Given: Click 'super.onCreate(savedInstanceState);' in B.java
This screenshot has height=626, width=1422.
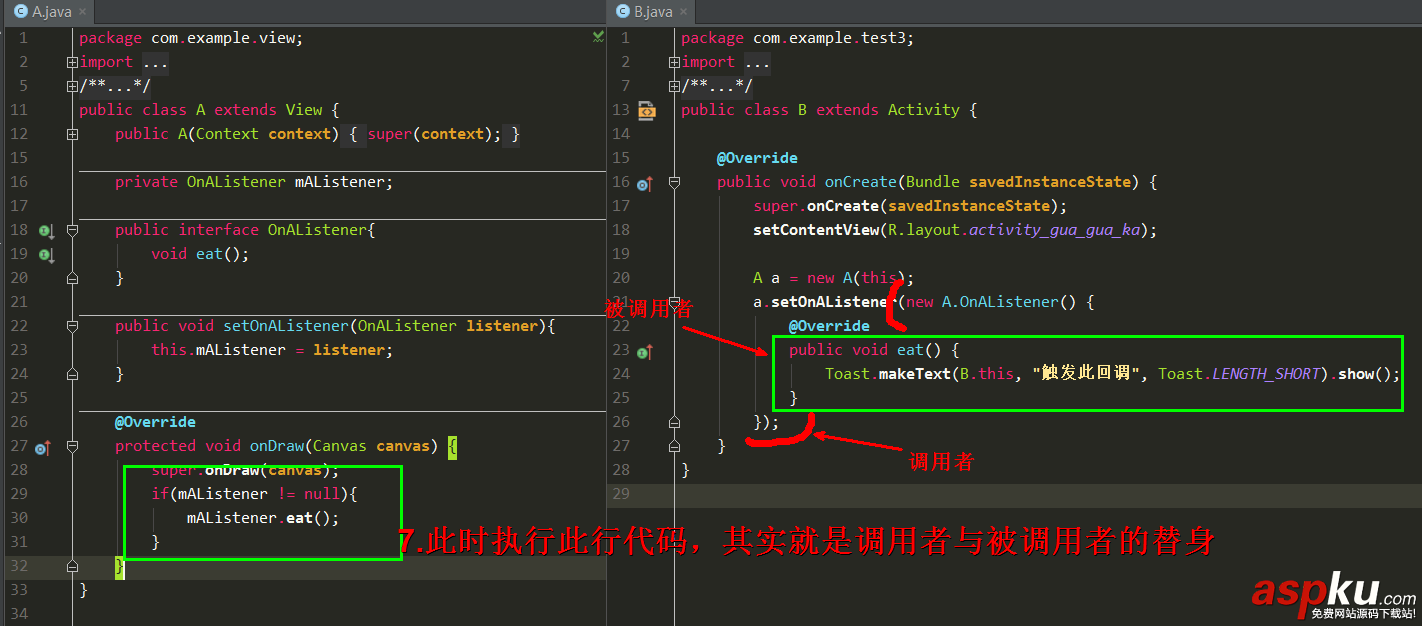Looking at the screenshot, I should 911,206.
